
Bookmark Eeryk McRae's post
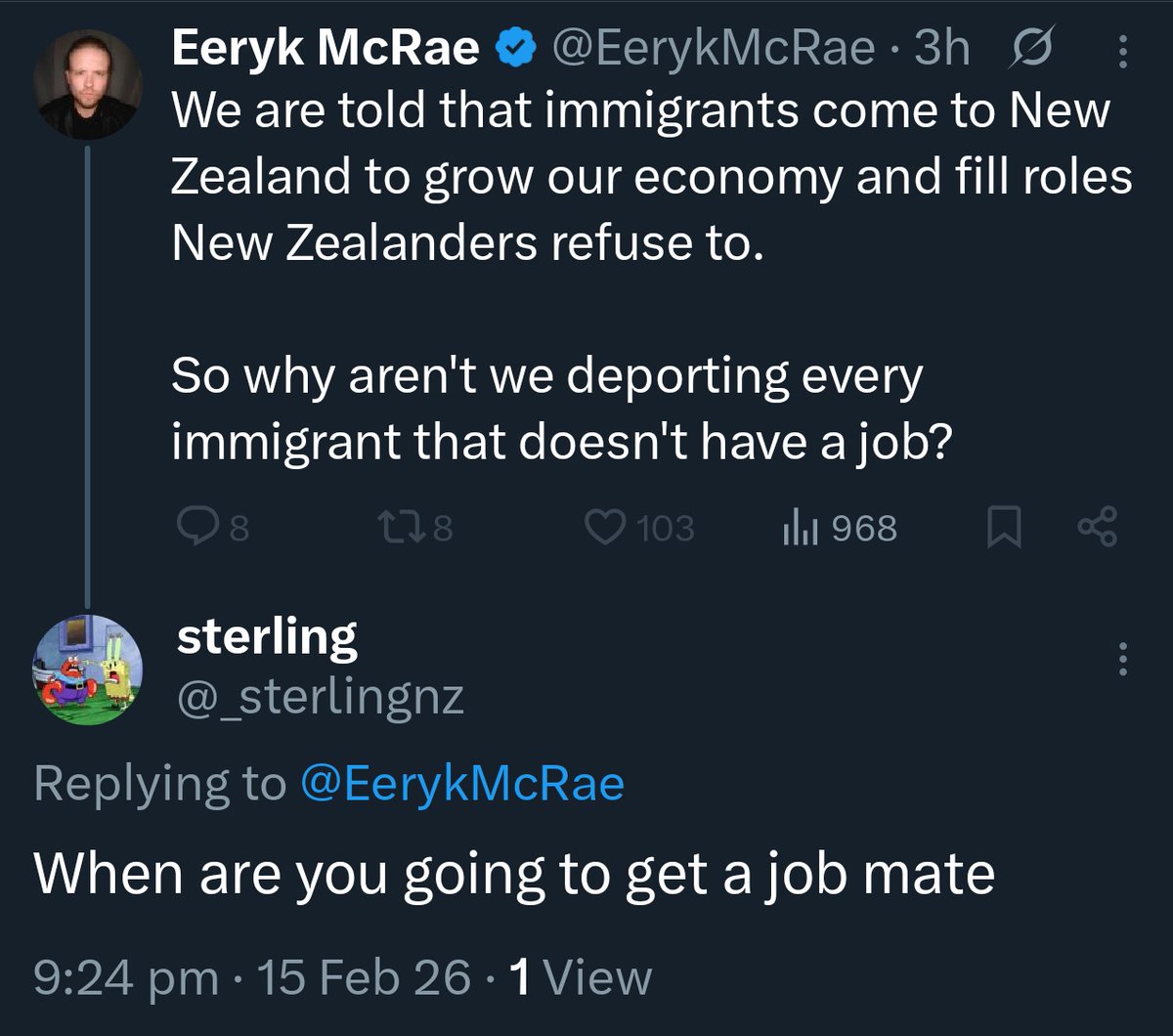point(1004,529)
